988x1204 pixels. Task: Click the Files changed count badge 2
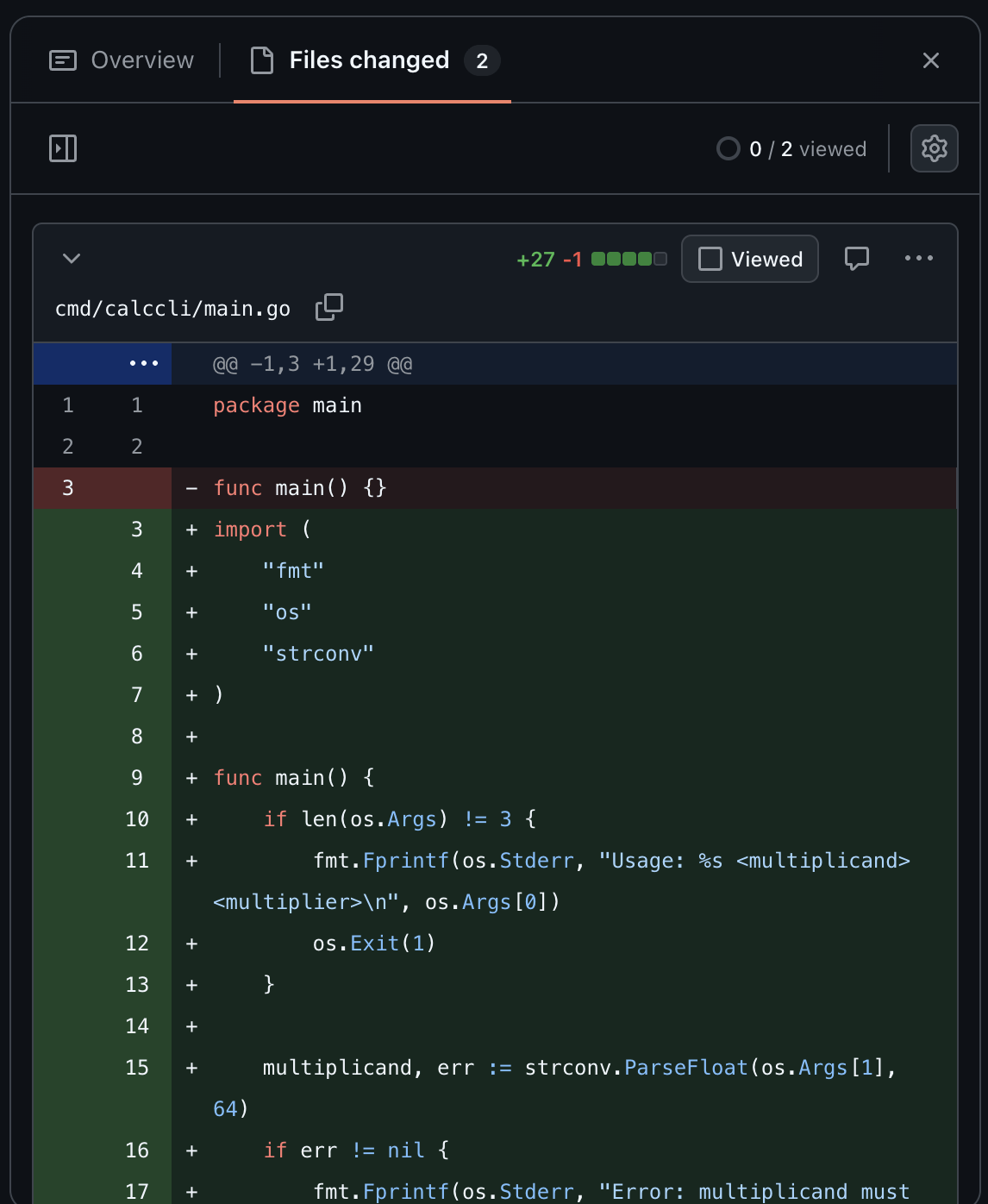point(482,60)
